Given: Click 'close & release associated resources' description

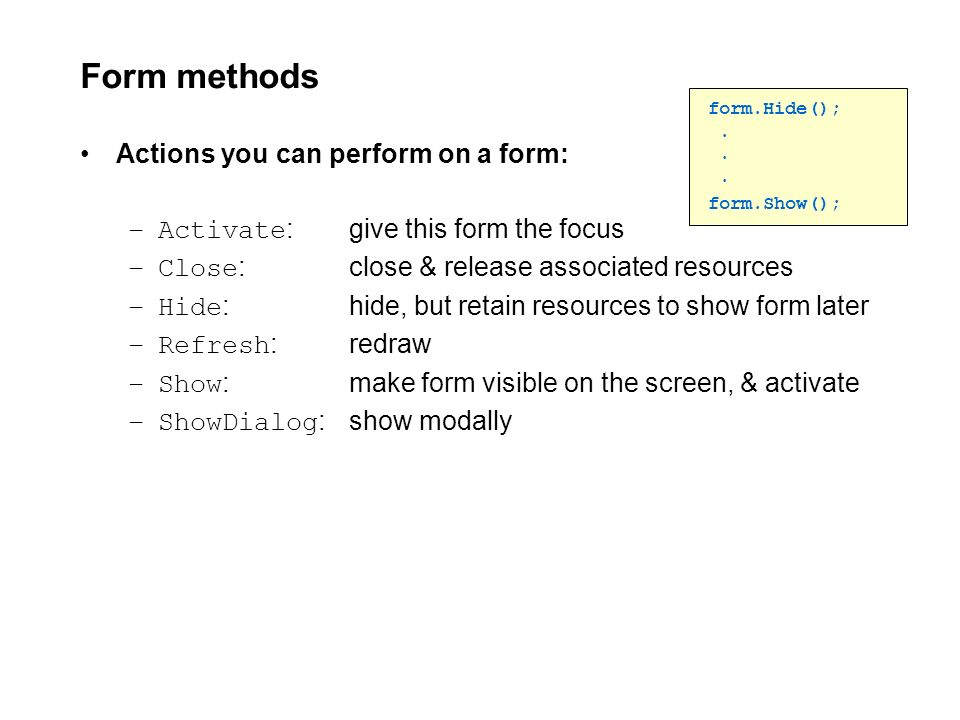Looking at the screenshot, I should (x=571, y=267).
